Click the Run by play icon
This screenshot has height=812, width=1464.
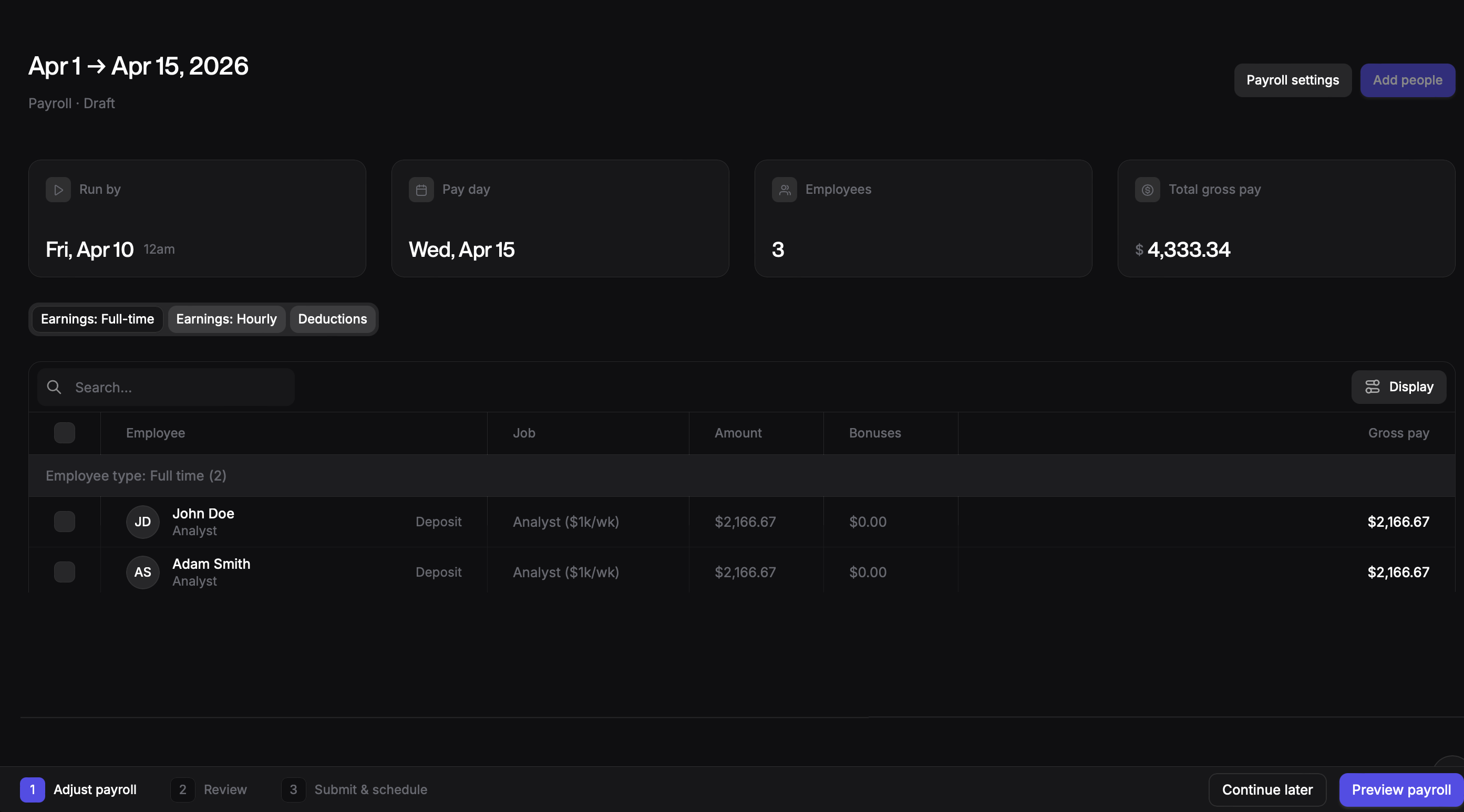(x=58, y=190)
